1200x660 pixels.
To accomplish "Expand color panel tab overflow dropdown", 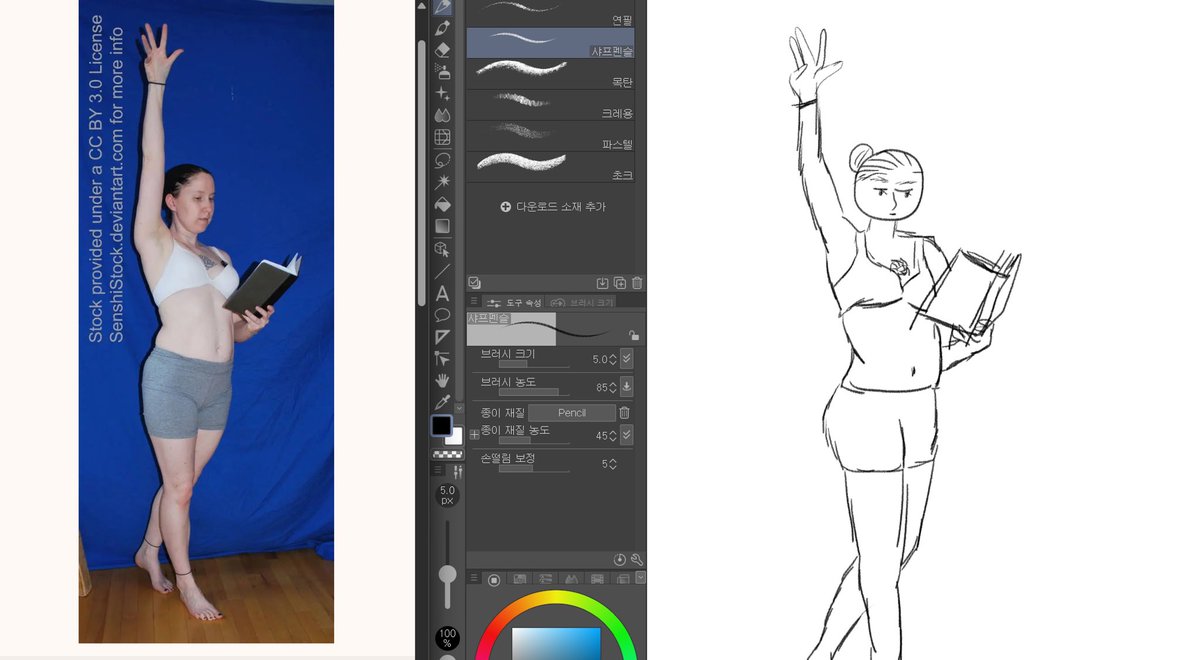I will point(640,577).
